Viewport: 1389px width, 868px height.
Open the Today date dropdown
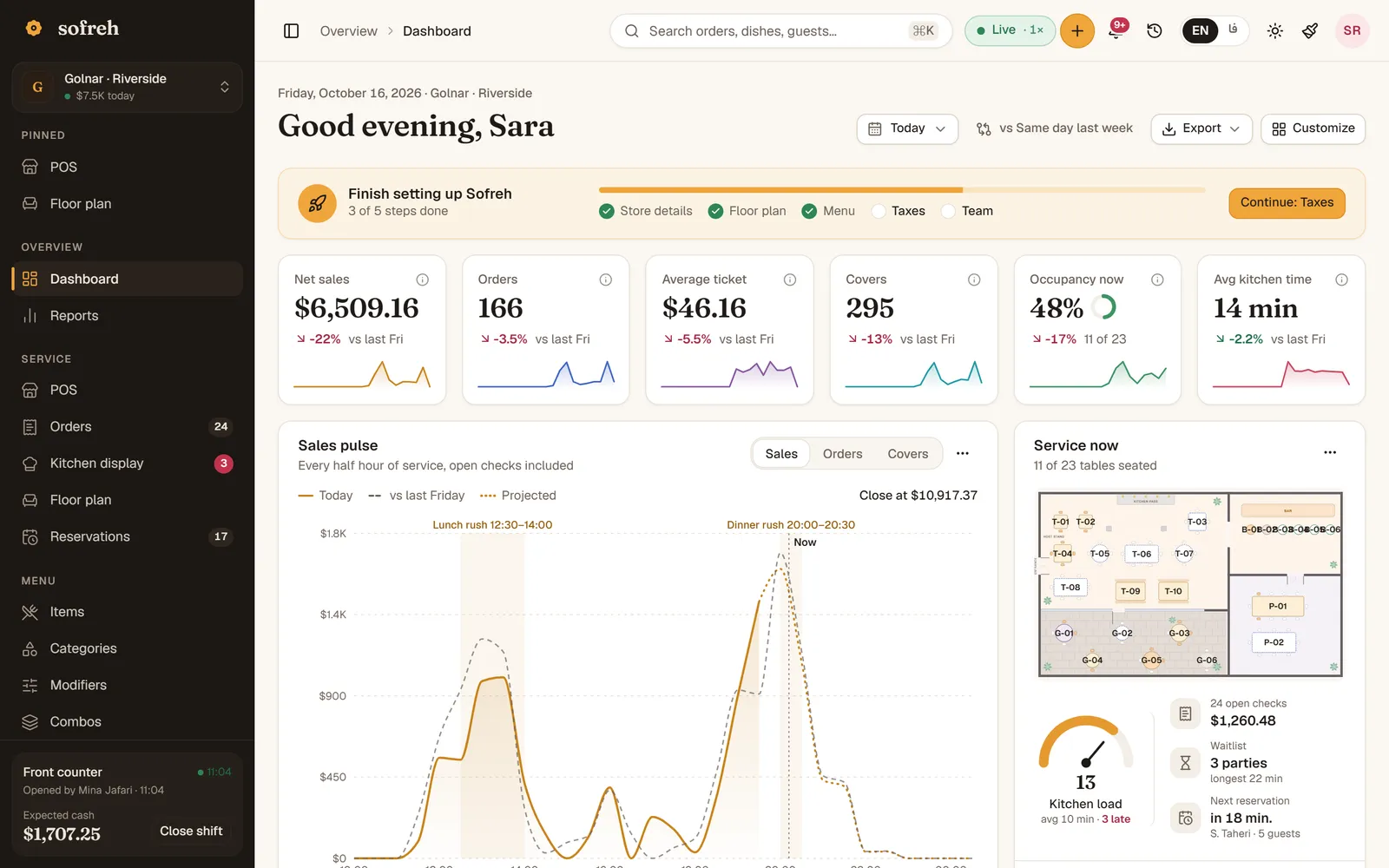pyautogui.click(x=907, y=128)
